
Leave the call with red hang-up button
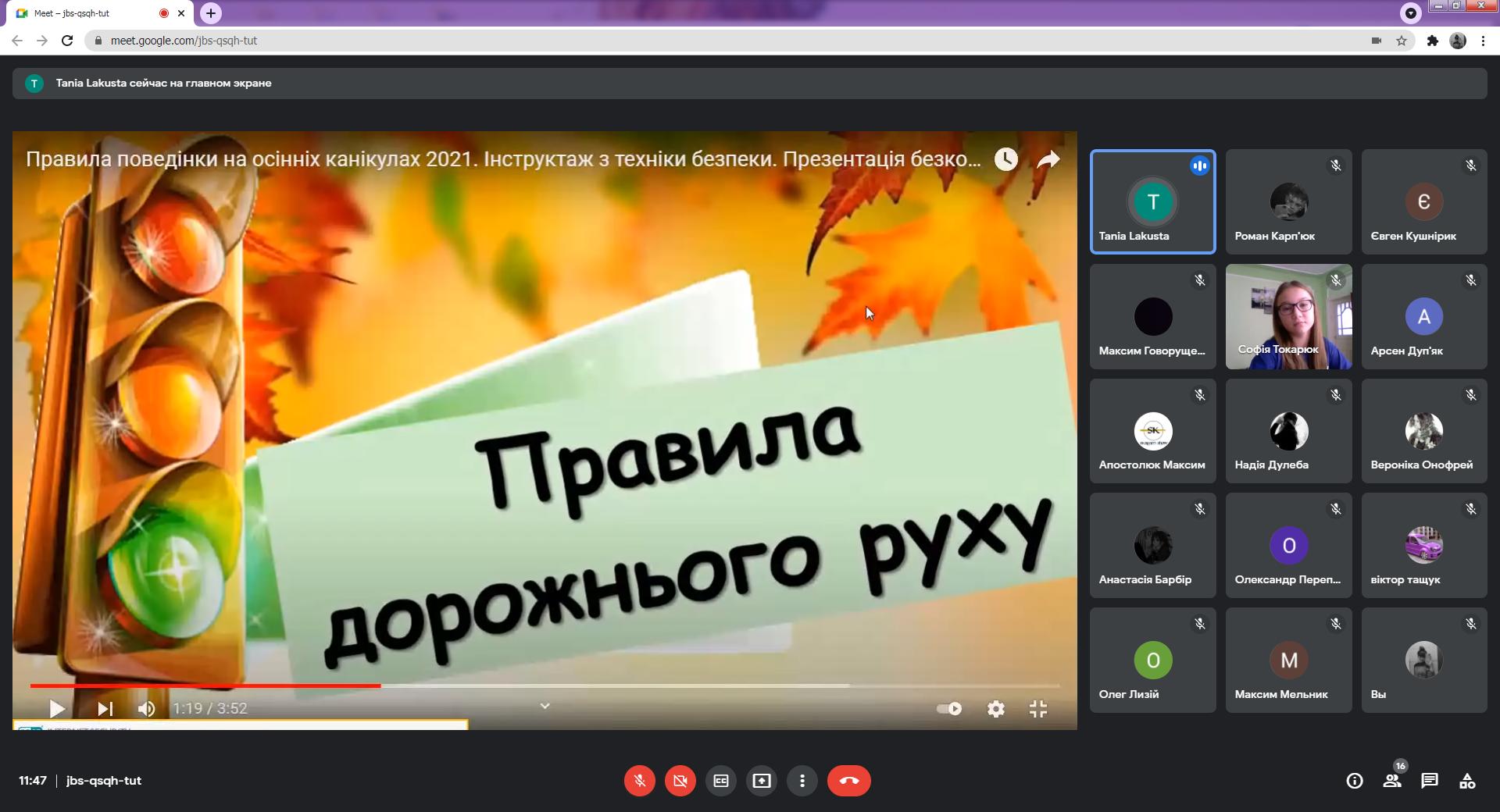(848, 781)
